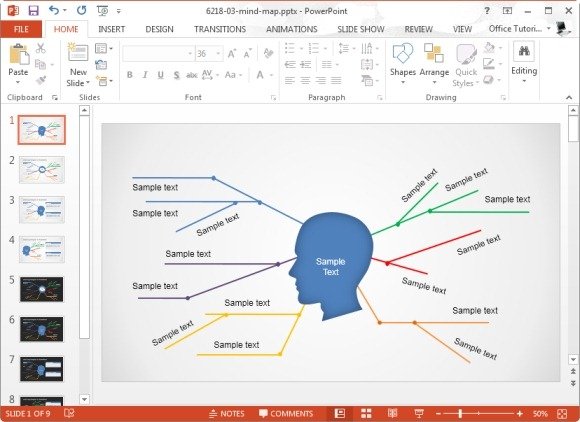Viewport: 580px width, 422px height.
Task: Switch to SLIDE SHOW tab
Action: coord(361,29)
